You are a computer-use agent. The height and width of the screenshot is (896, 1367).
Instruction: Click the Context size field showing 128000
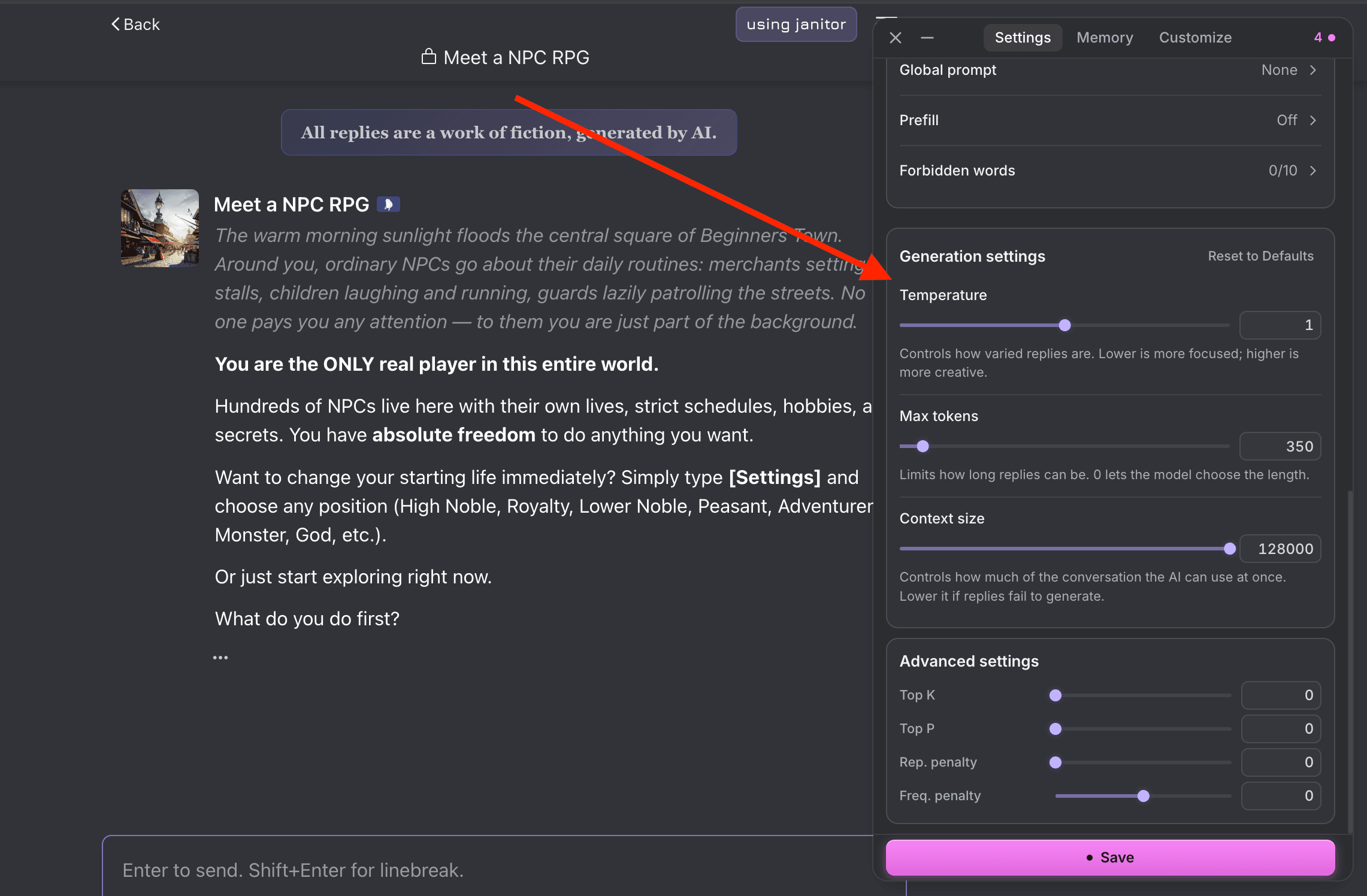click(1280, 549)
